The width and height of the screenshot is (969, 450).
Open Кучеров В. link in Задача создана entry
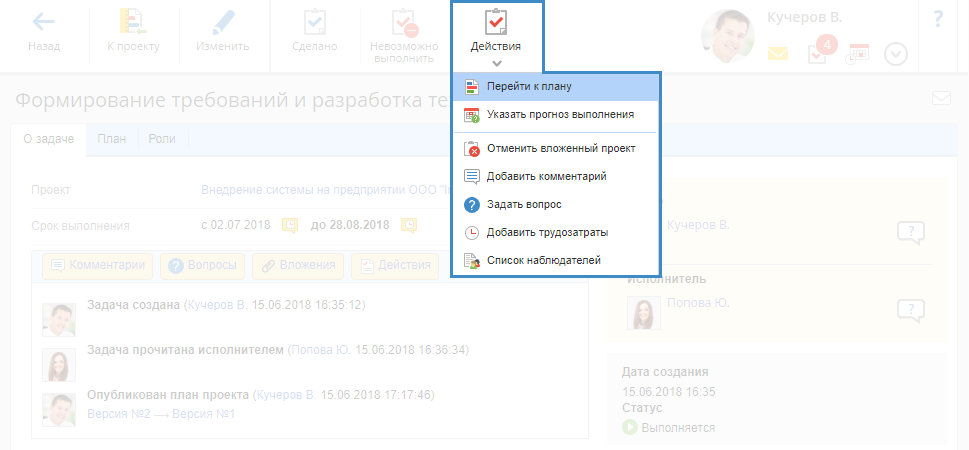217,305
